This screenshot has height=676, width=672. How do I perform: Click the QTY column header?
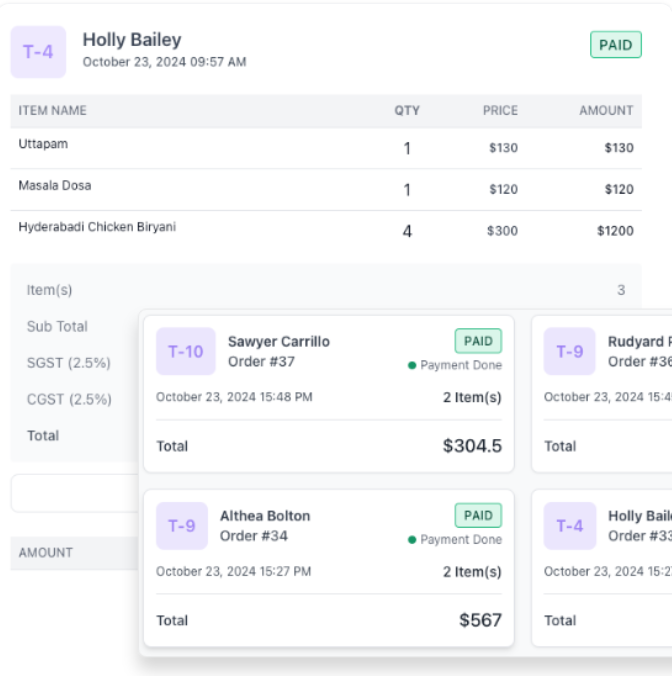click(406, 111)
